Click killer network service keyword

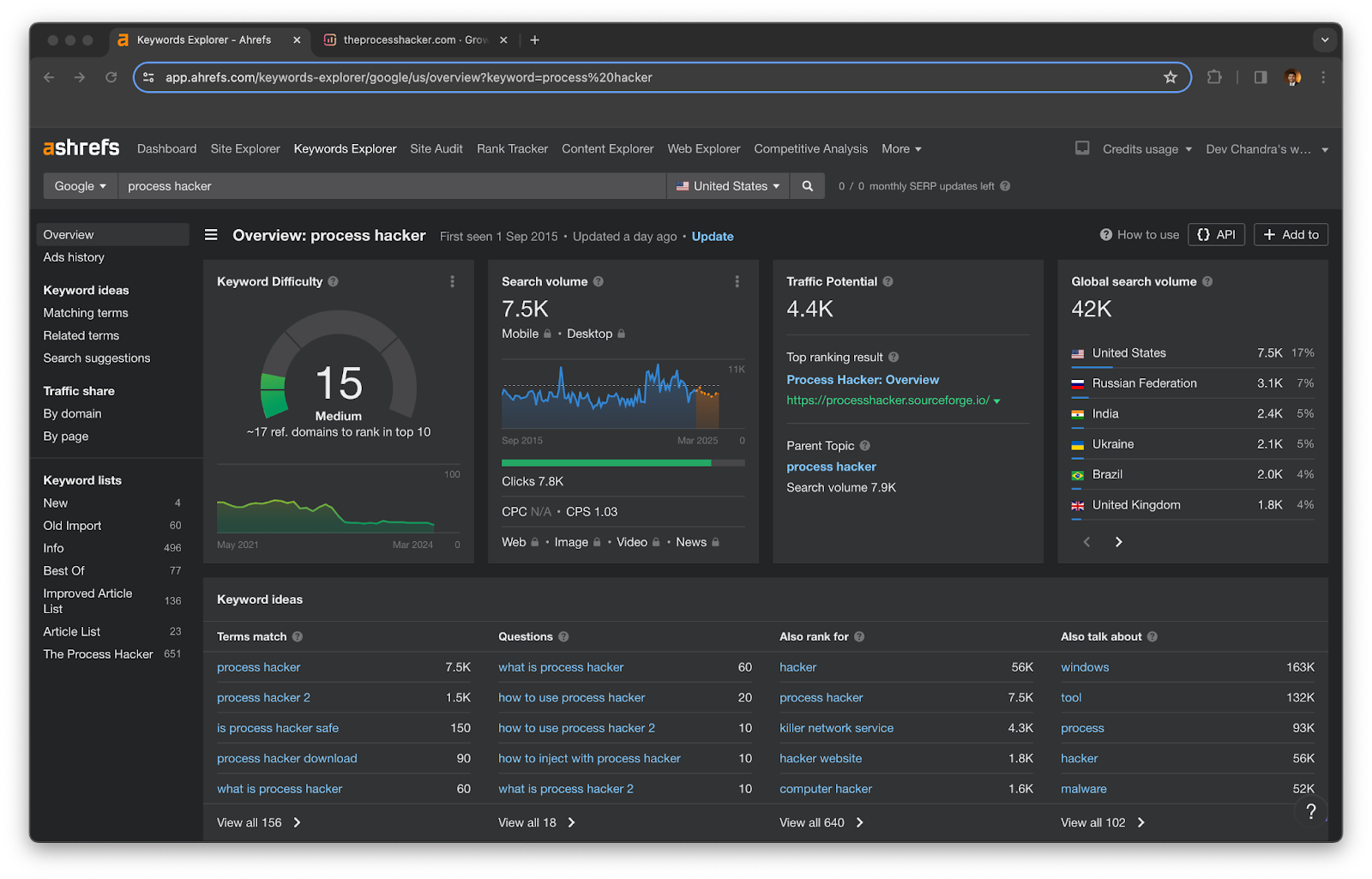[836, 728]
